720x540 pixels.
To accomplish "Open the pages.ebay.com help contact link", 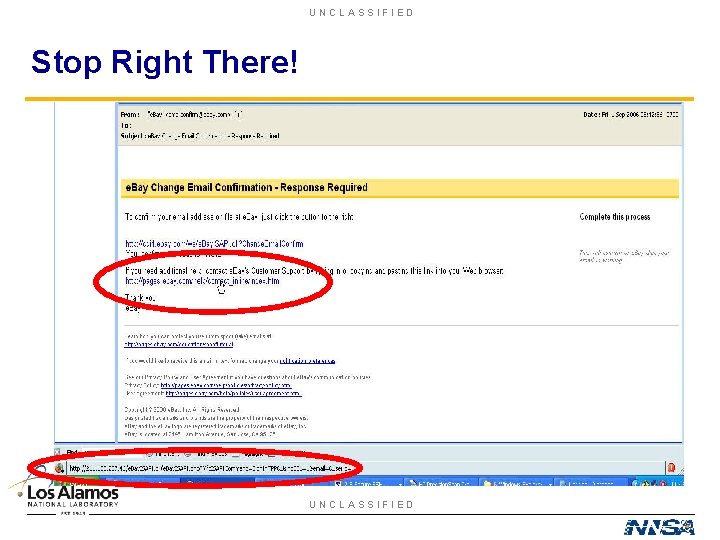I will click(202, 281).
